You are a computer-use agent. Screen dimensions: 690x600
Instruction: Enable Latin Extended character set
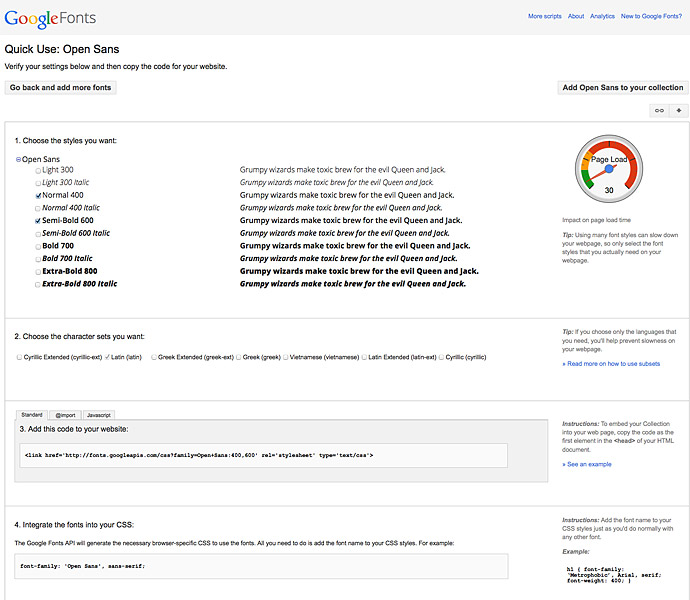pos(364,357)
